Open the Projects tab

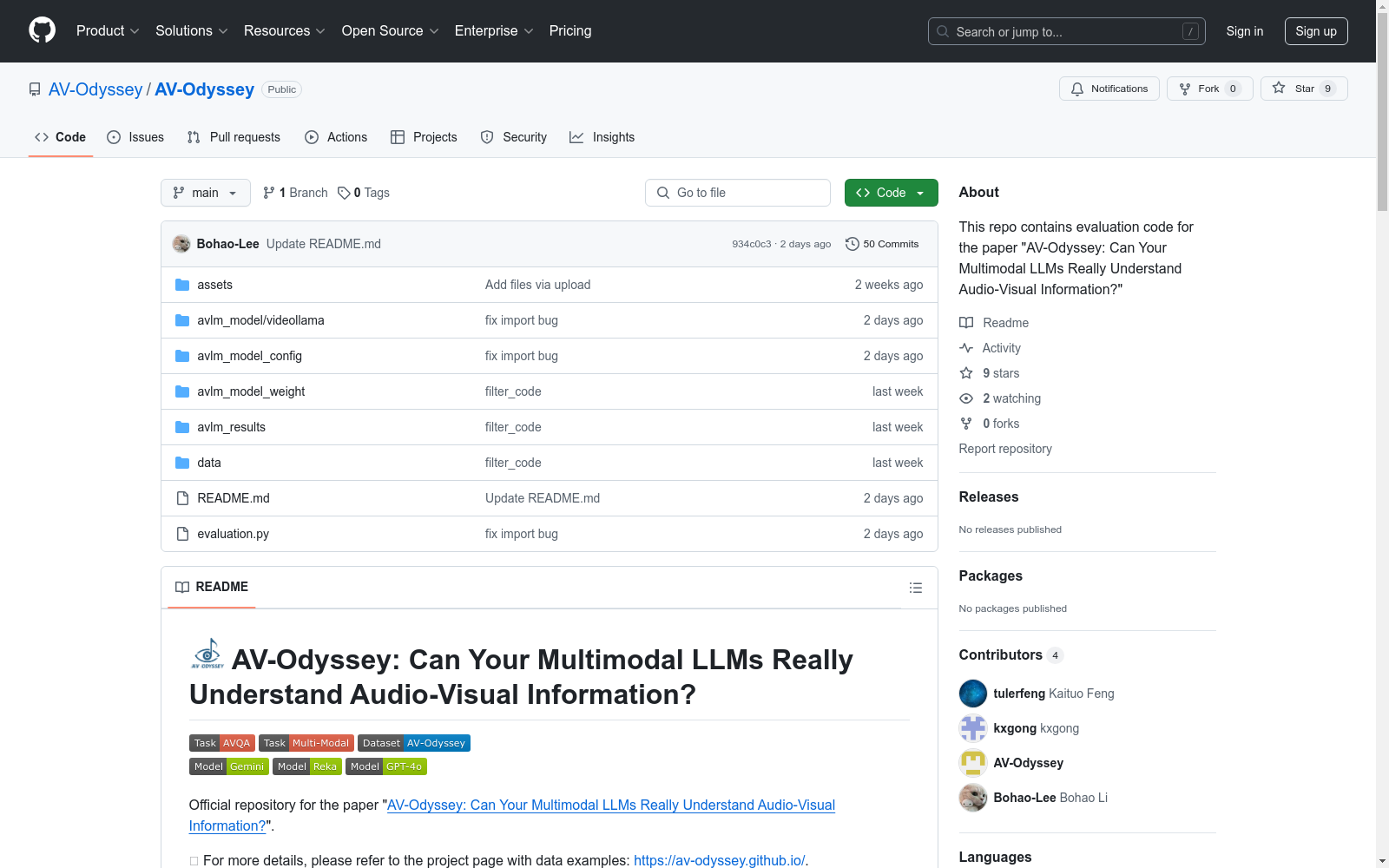point(424,137)
